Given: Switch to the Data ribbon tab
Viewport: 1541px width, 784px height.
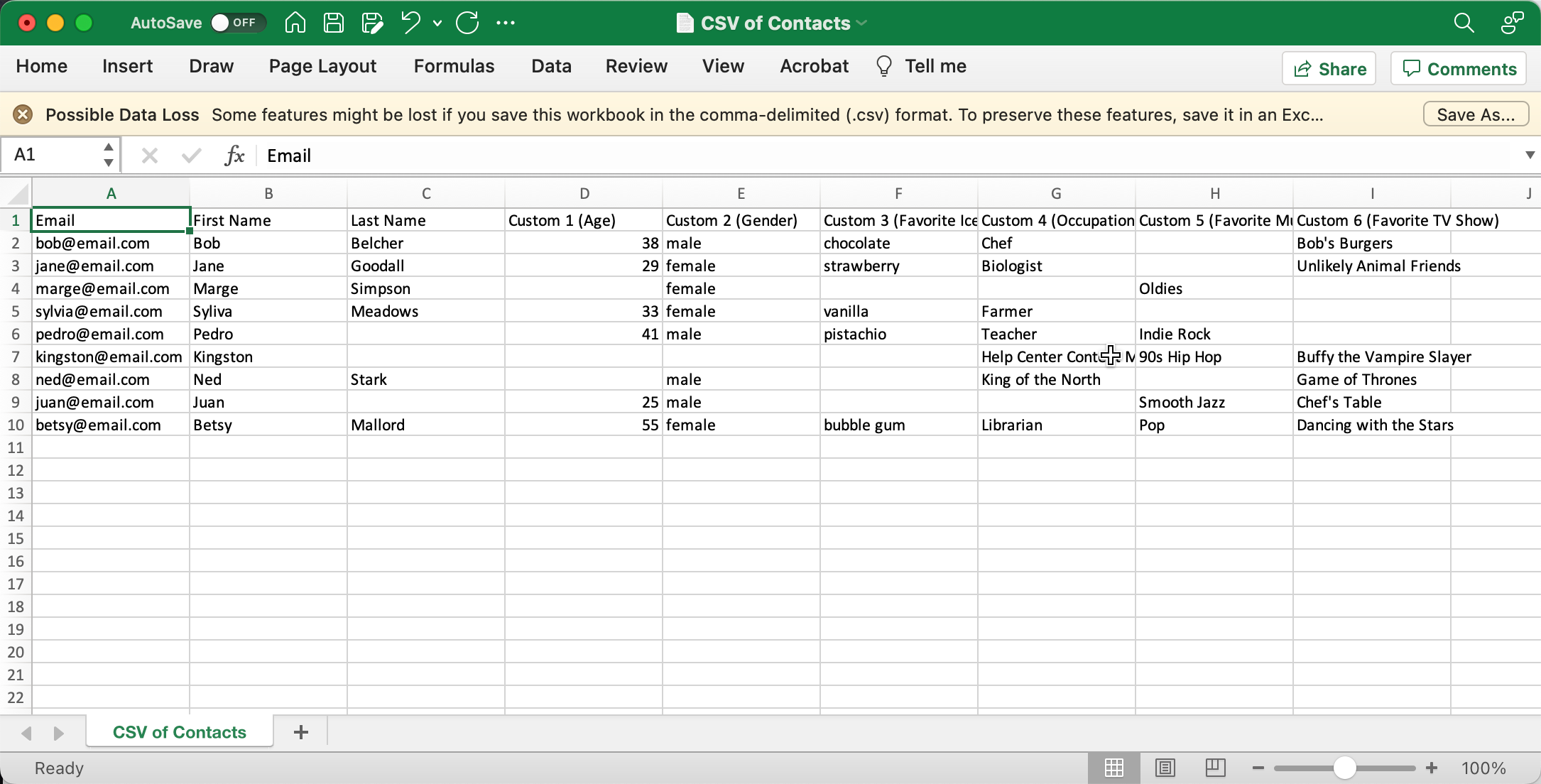Looking at the screenshot, I should [x=551, y=65].
